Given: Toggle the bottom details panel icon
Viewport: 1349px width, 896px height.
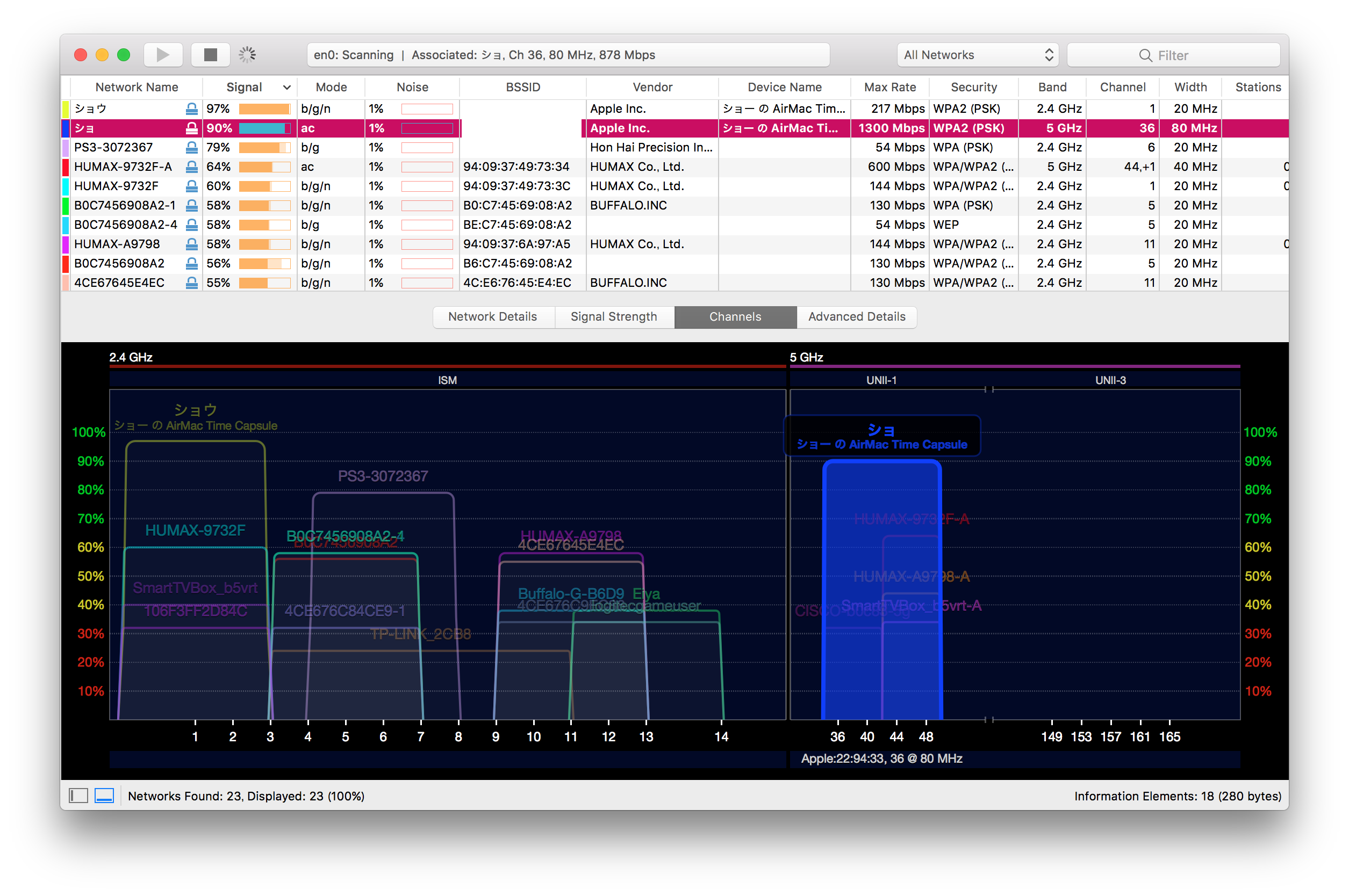Looking at the screenshot, I should [x=104, y=796].
